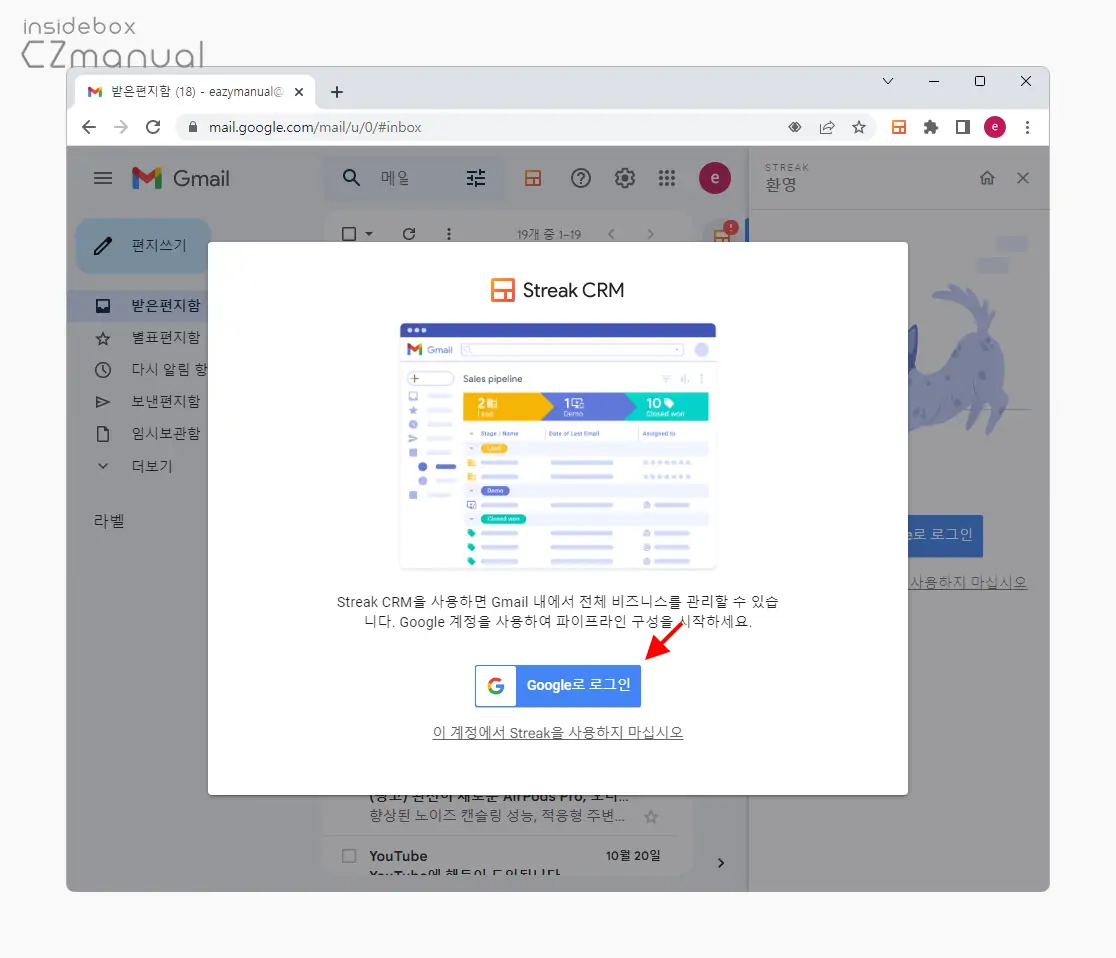
Task: Click the home icon in the Streak panel
Action: (x=987, y=178)
